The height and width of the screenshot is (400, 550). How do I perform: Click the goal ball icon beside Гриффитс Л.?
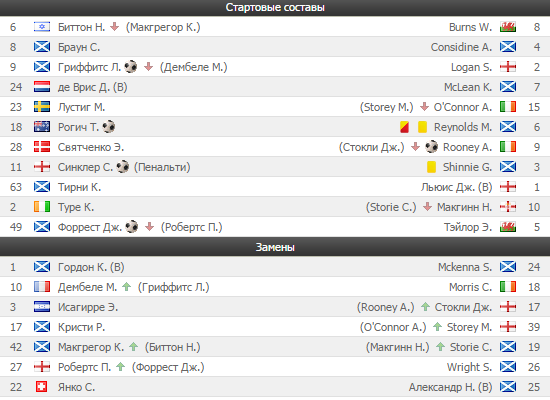coord(131,67)
